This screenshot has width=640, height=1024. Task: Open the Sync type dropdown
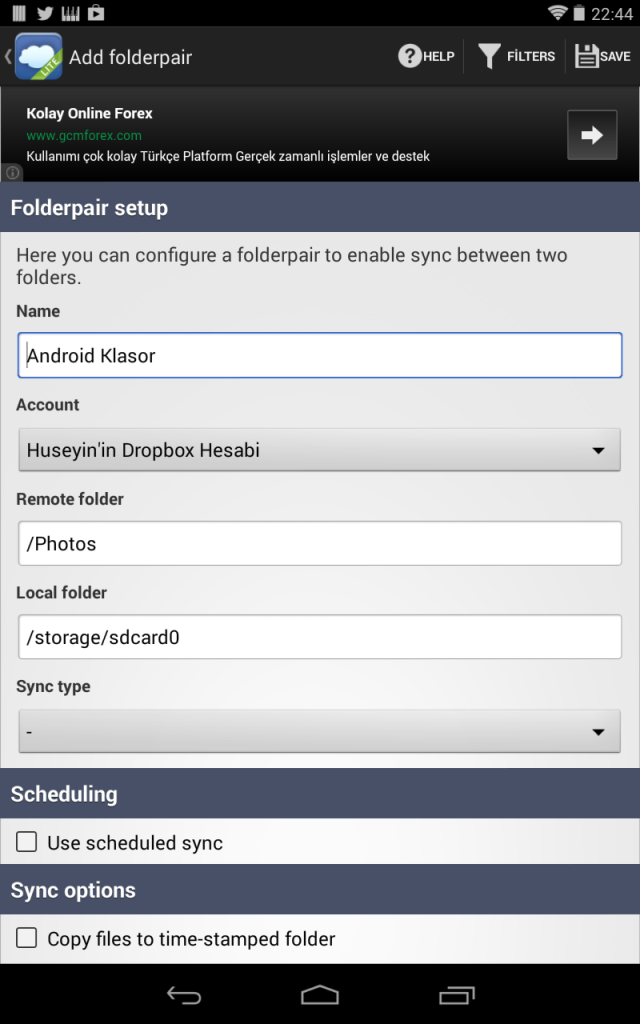320,732
